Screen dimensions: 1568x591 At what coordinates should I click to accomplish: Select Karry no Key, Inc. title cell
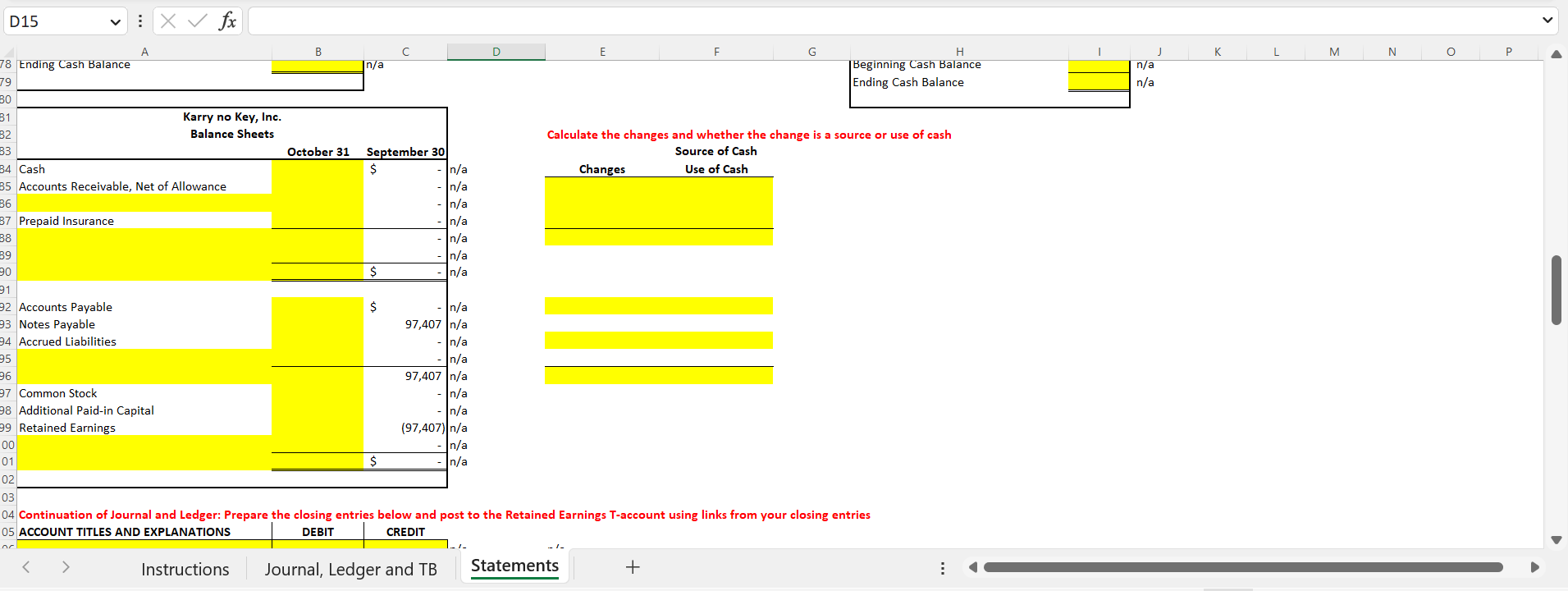pyautogui.click(x=232, y=117)
